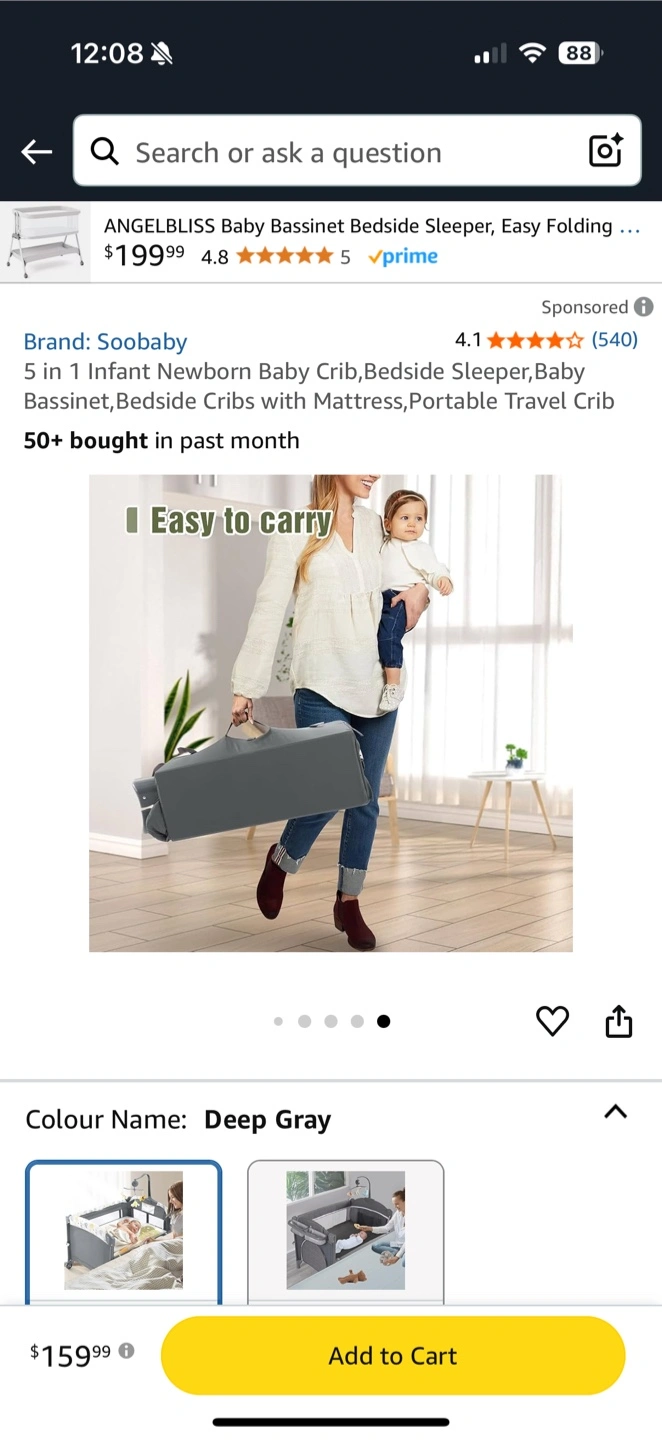This screenshot has width=662, height=1440.
Task: Select the Deep Gray colour option
Action: [123, 1232]
